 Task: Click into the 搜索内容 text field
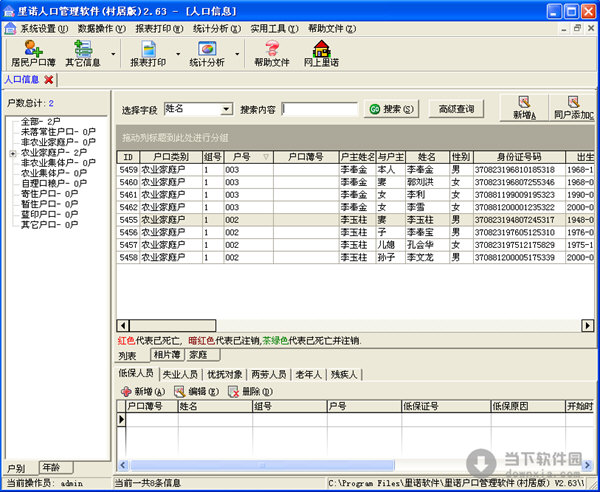point(319,109)
